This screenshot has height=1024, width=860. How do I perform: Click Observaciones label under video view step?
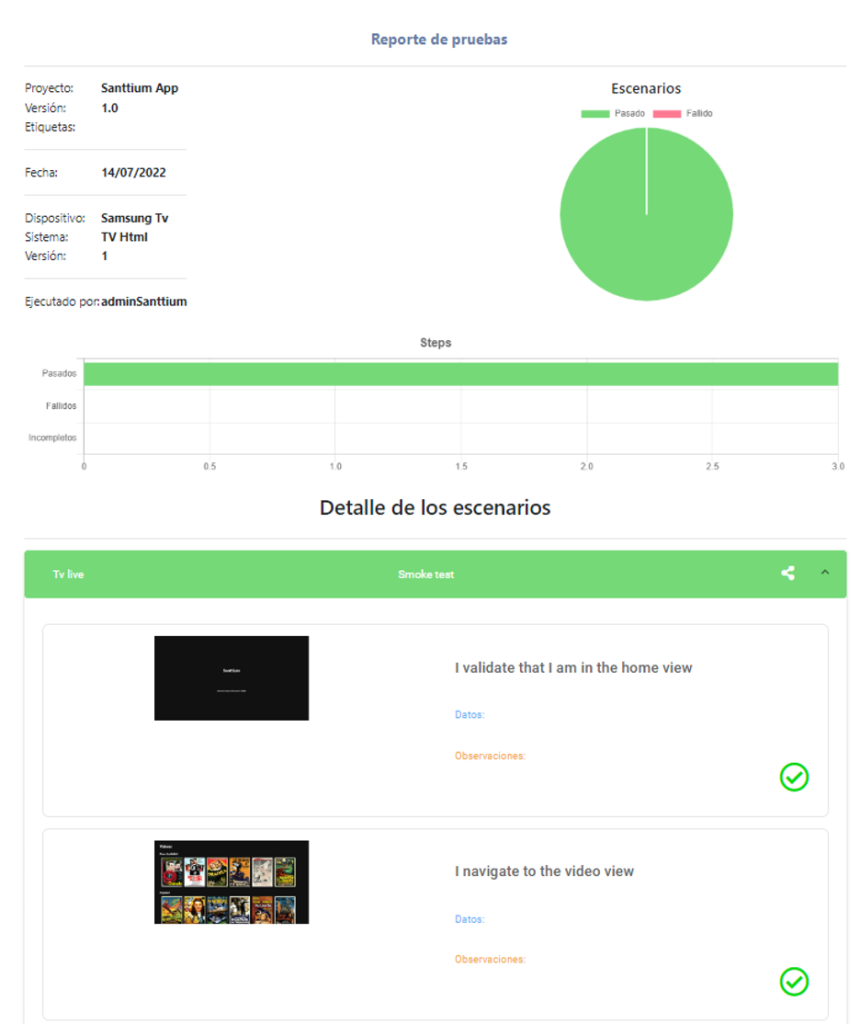pos(490,959)
